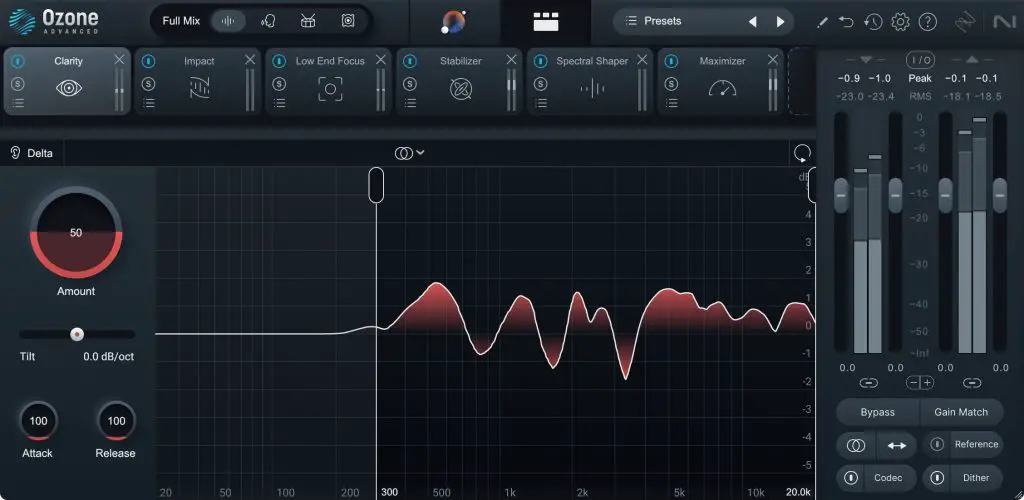
Task: Toggle the Stabilizer module power button
Action: [410, 61]
